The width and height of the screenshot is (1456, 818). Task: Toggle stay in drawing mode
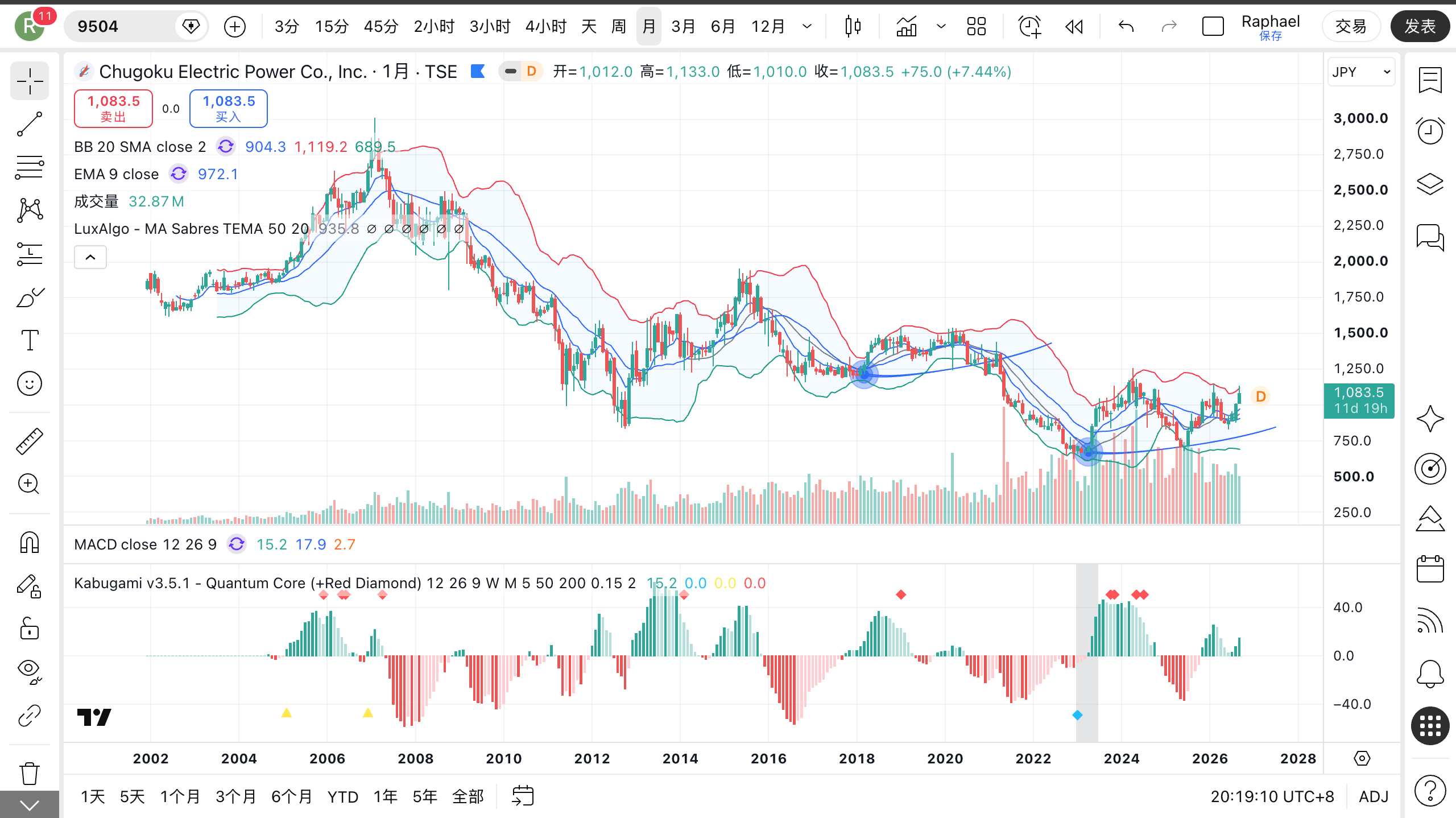[30, 586]
